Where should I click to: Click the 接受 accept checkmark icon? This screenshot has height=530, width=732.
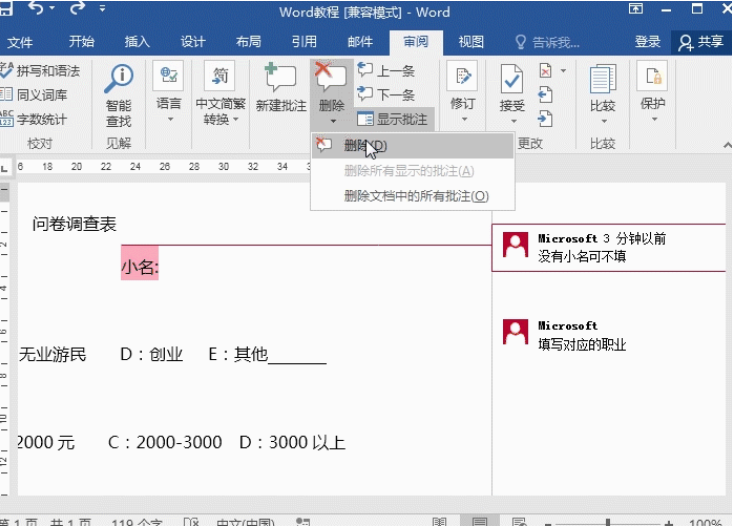pyautogui.click(x=512, y=79)
